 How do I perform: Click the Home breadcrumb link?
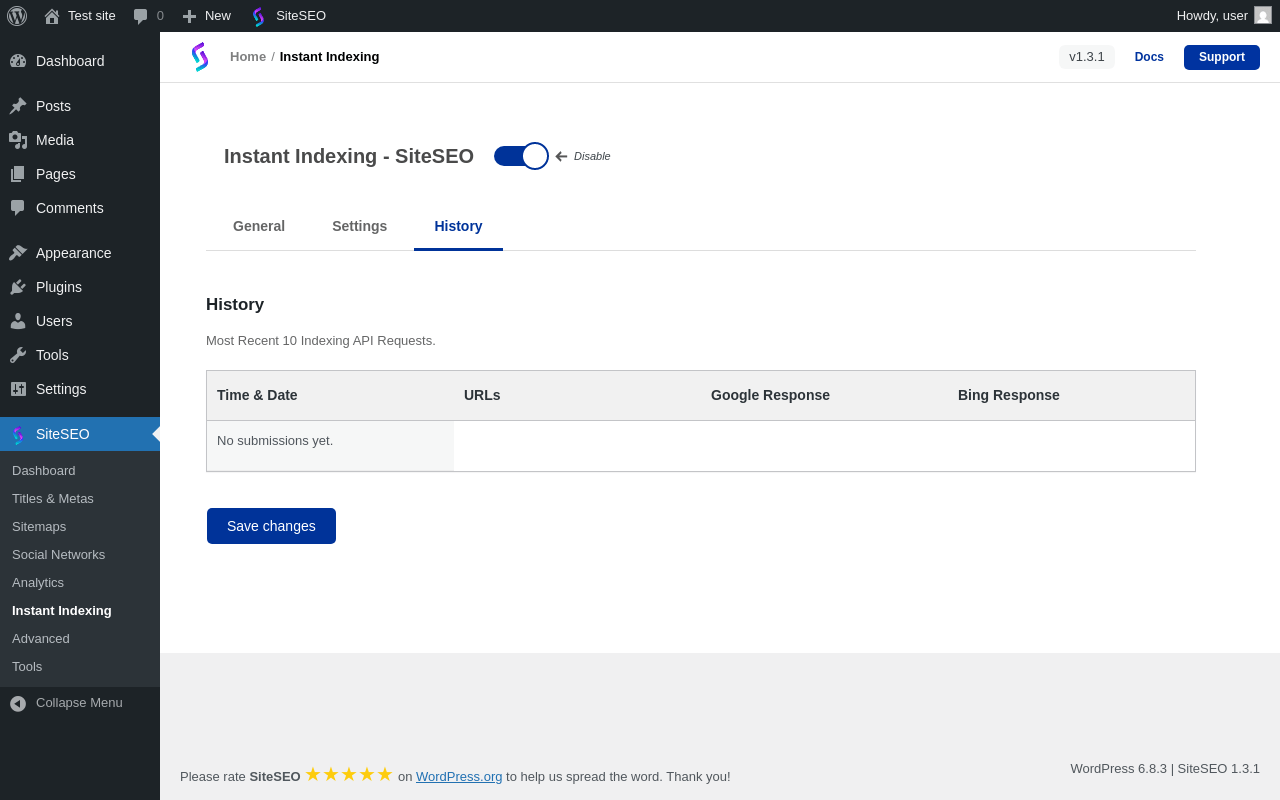(x=248, y=56)
